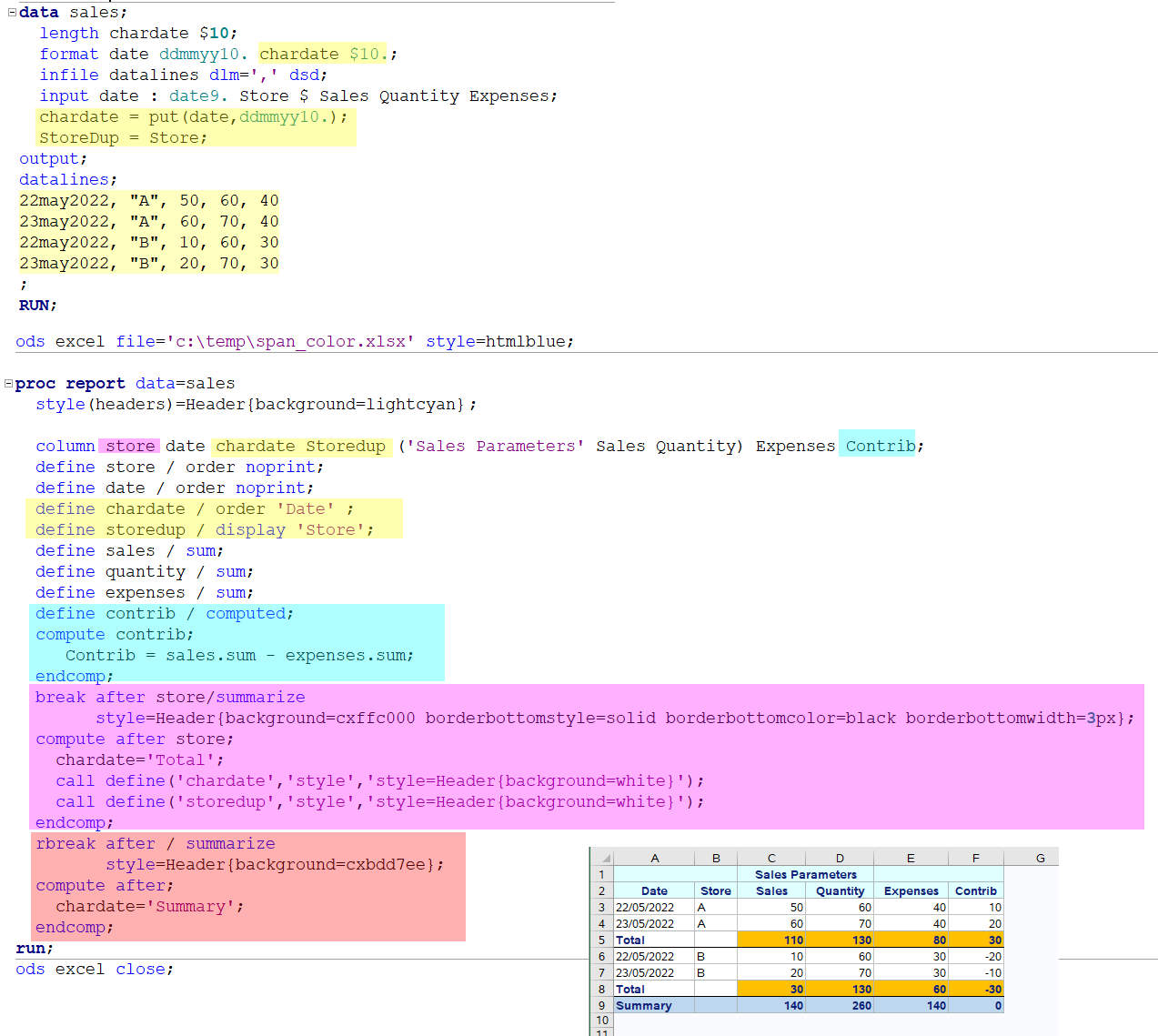1158x1036 pixels.
Task: Click the Expenses column heading cell
Action: (x=911, y=891)
